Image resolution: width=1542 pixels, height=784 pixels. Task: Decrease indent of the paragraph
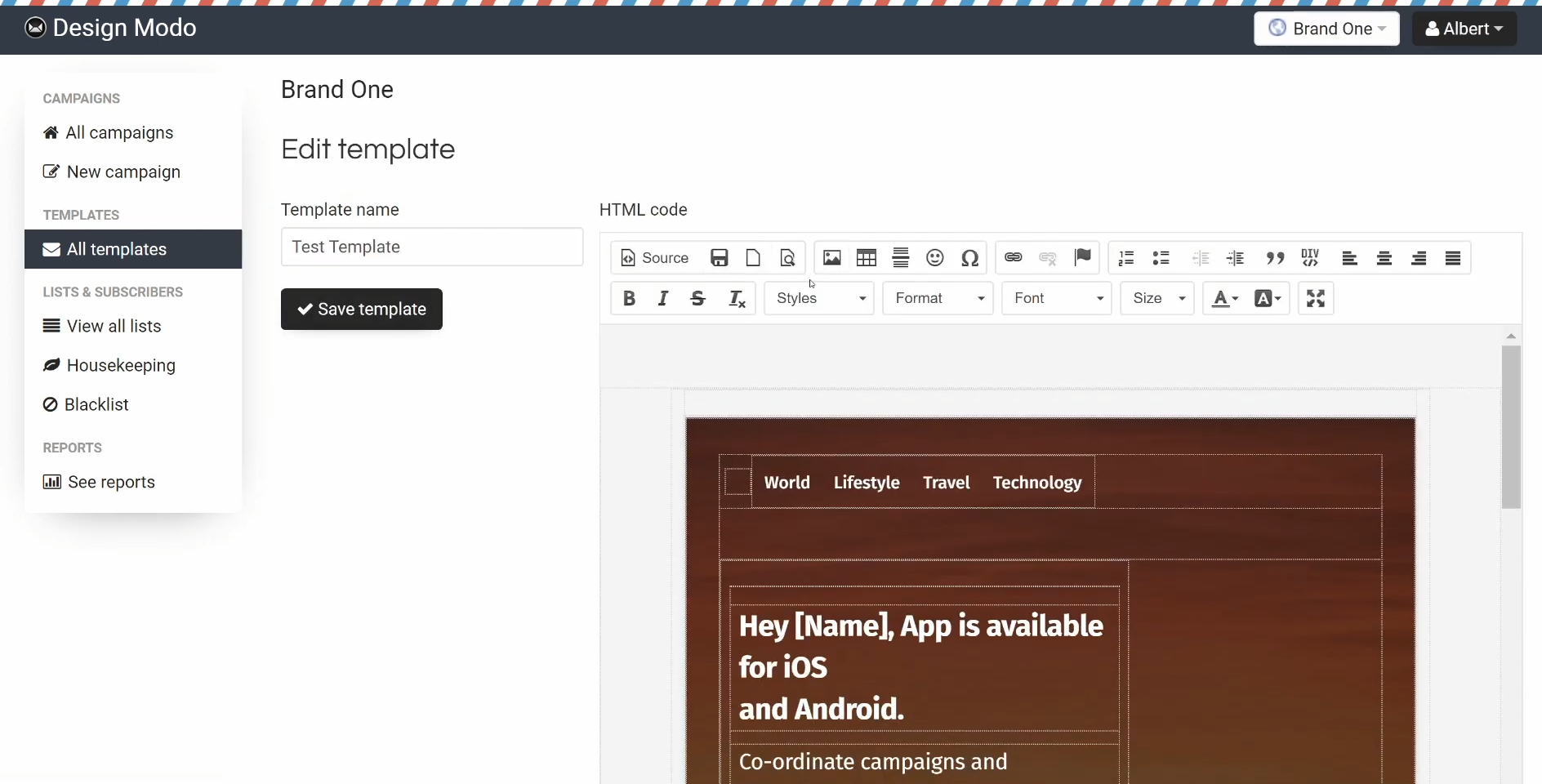(x=1200, y=258)
